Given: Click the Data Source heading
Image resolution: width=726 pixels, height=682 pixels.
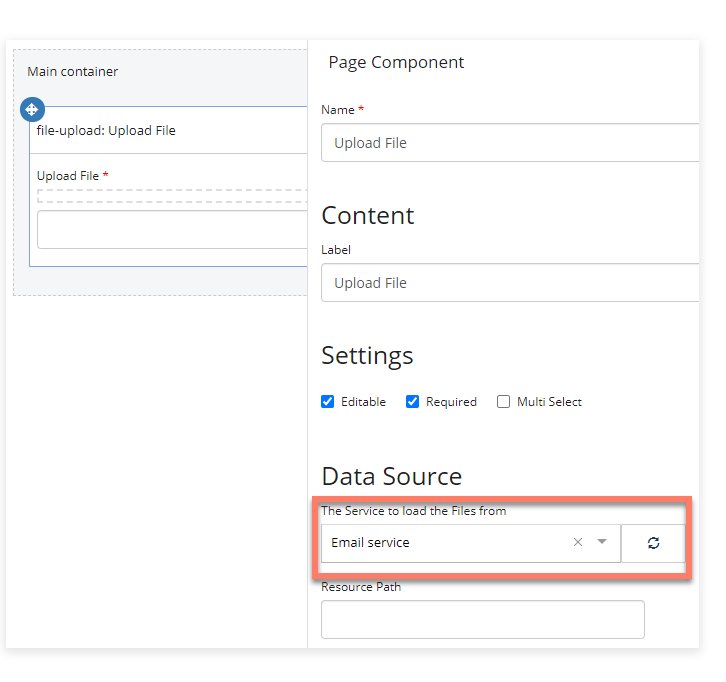Looking at the screenshot, I should tap(392, 476).
